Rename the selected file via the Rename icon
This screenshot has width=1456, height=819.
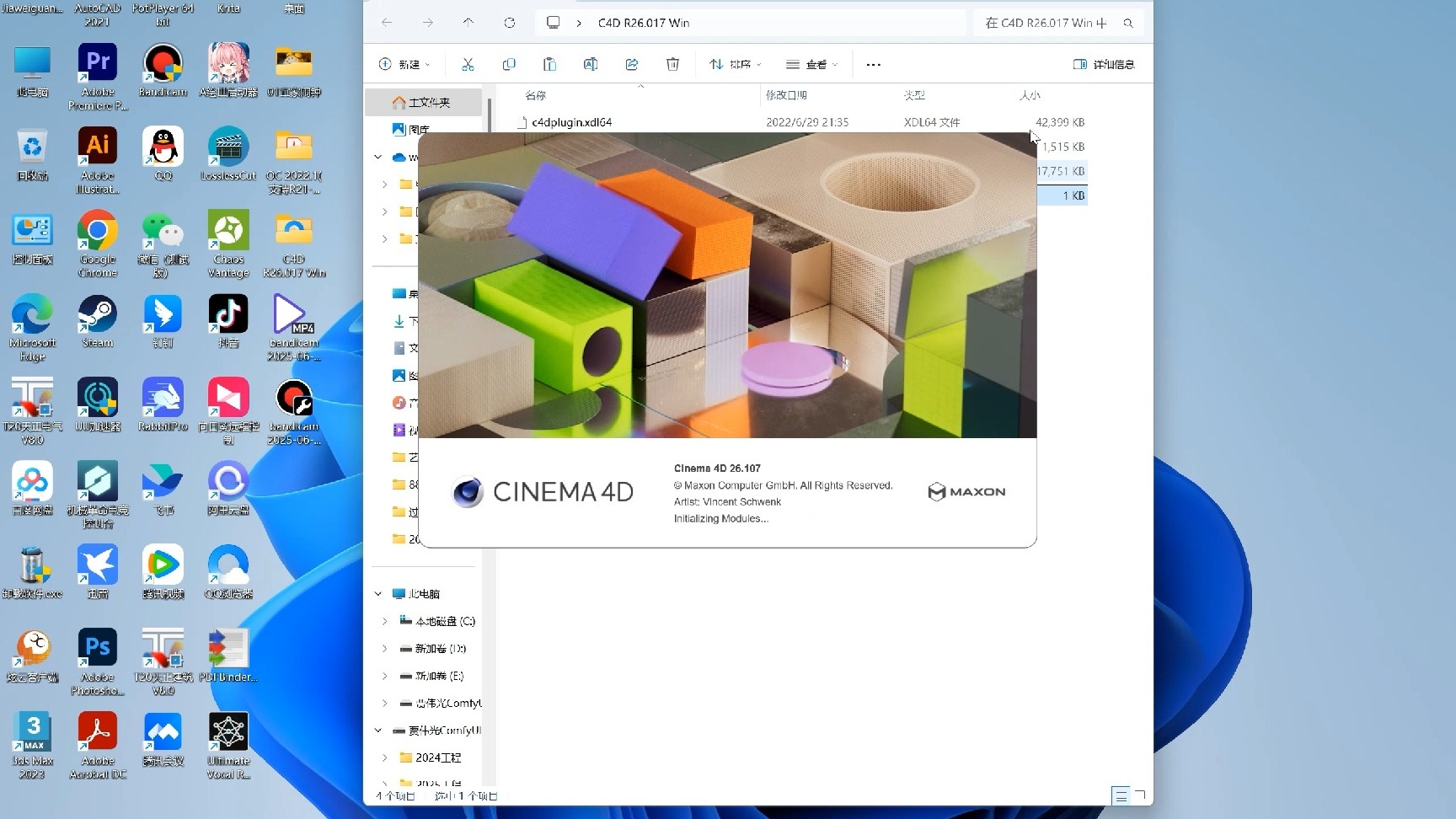click(591, 64)
